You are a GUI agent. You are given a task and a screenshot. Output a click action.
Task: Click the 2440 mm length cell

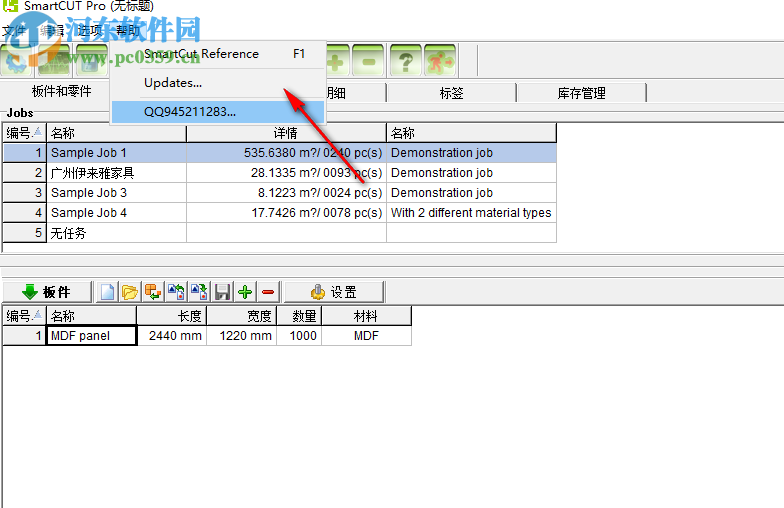coord(172,336)
